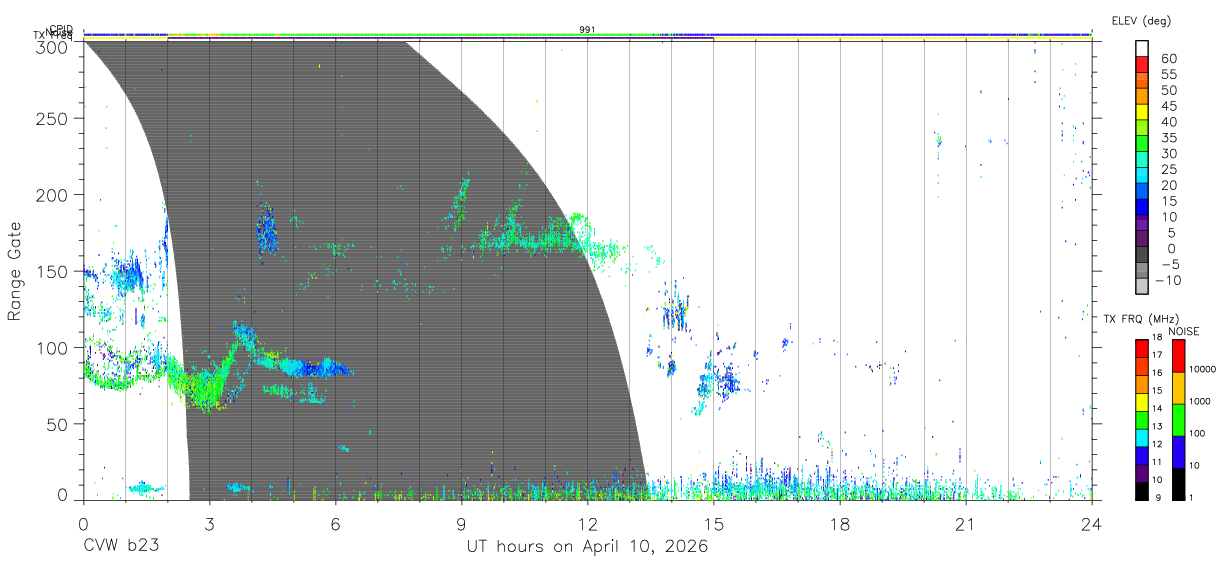
Task: Select the cyan TX FRQ segment between 12 and 13
Action: (1142, 437)
